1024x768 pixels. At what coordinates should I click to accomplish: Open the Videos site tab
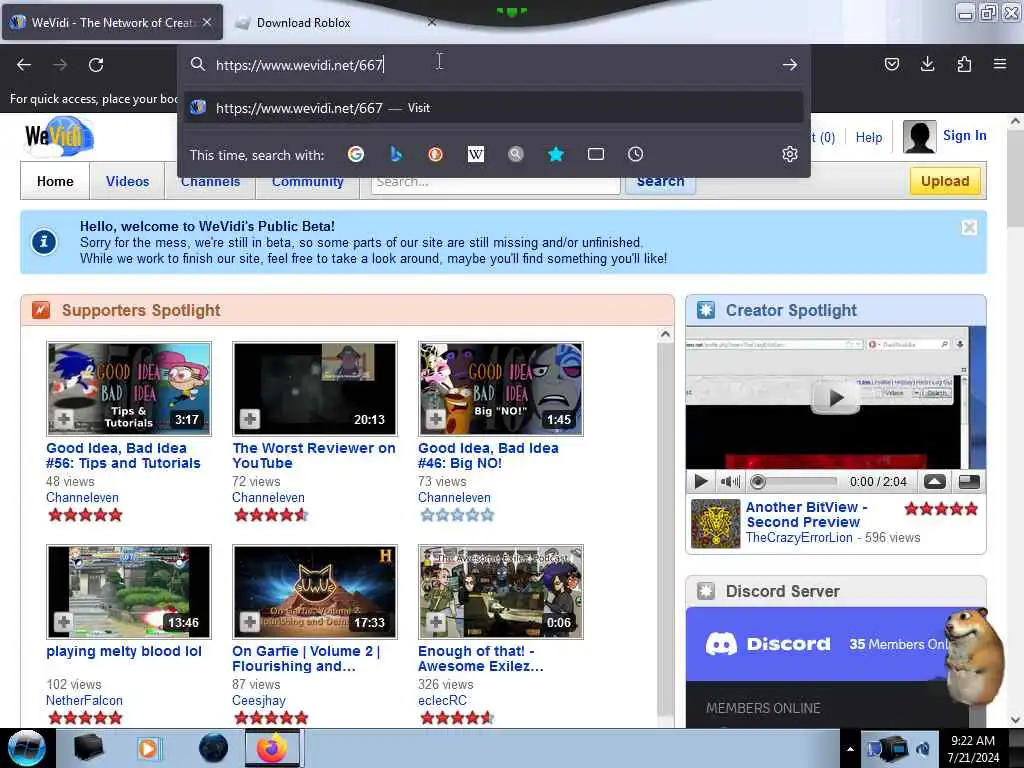(127, 181)
